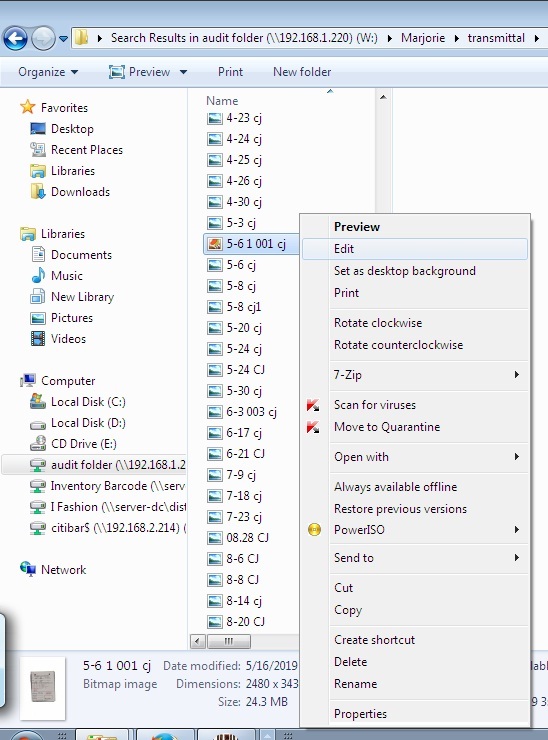
Task: Click the Downloads folder icon
Action: click(x=38, y=192)
